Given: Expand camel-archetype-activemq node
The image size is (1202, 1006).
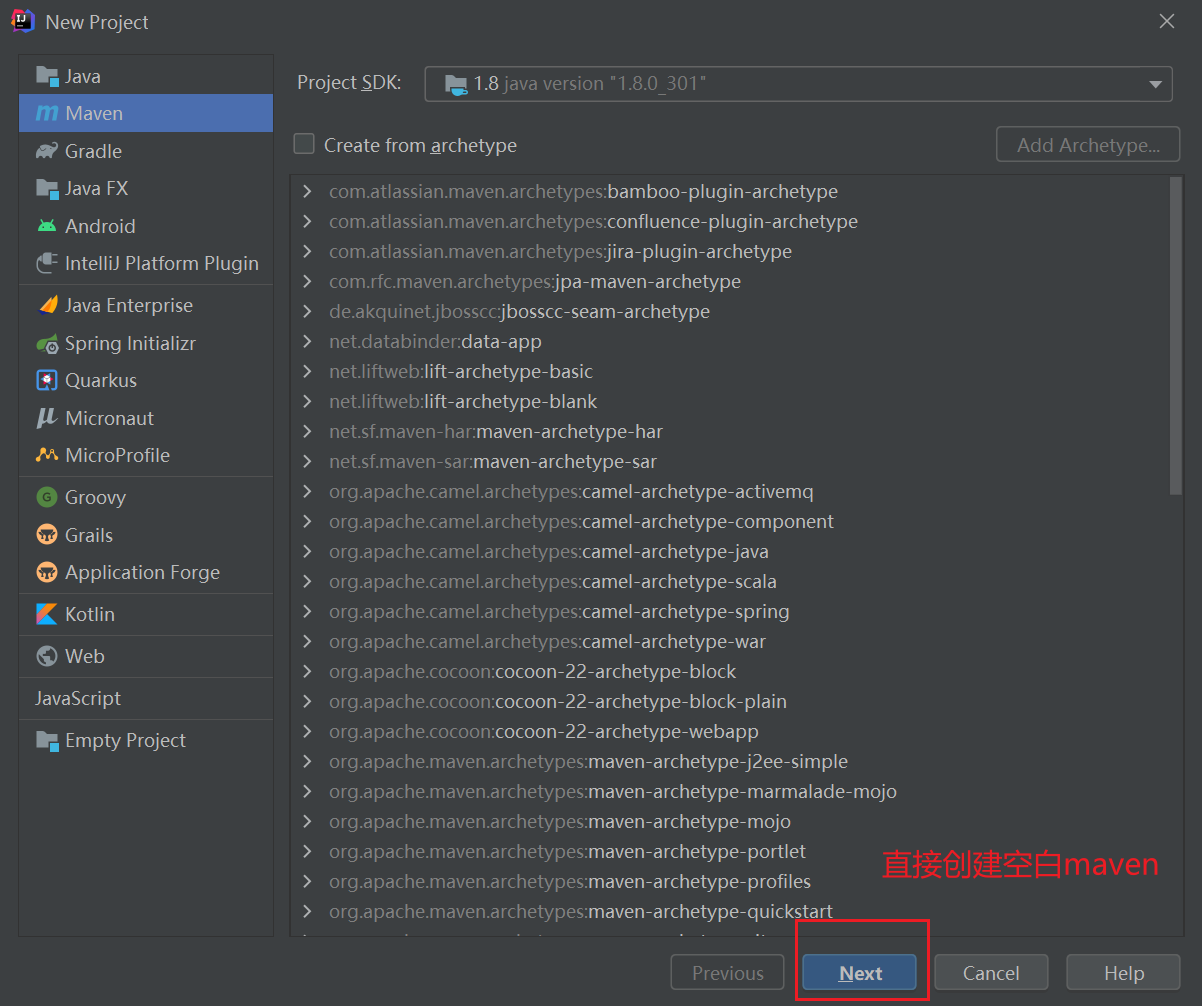Looking at the screenshot, I should (x=307, y=491).
